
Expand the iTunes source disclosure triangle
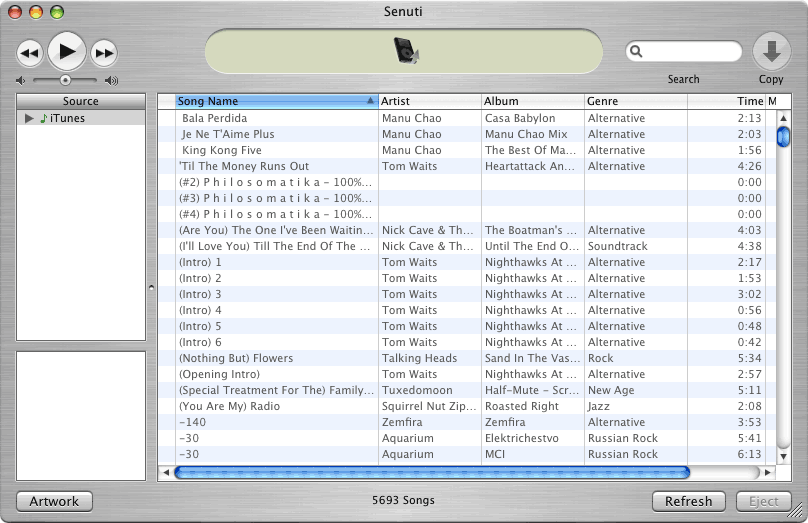coord(29,118)
